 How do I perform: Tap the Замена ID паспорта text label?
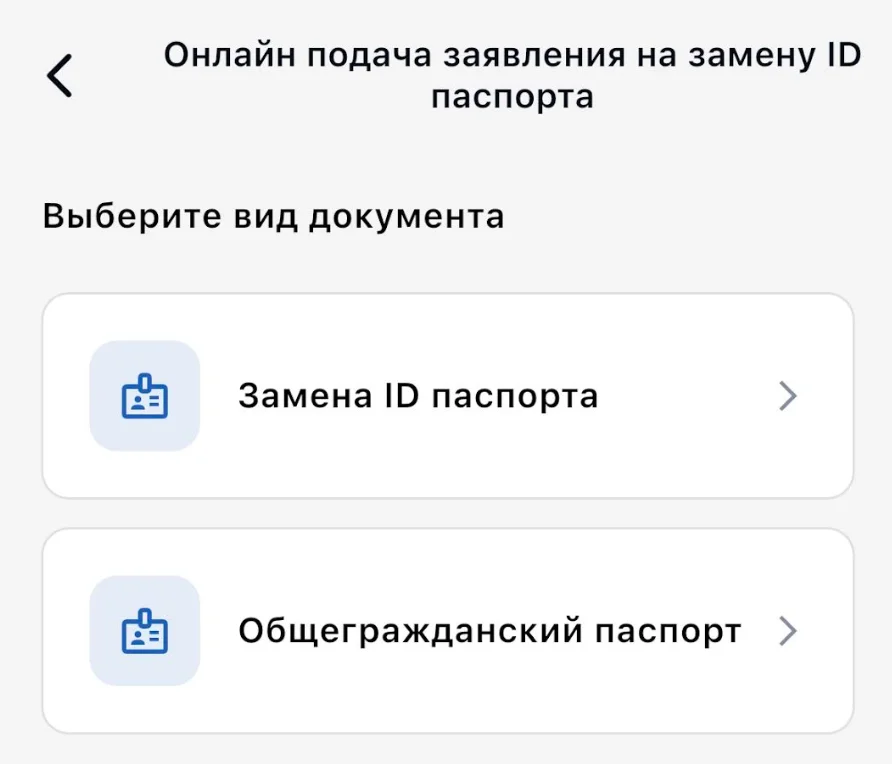point(416,396)
